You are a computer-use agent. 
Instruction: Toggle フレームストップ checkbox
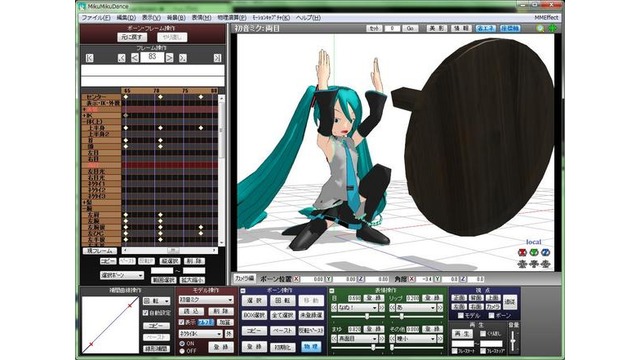coord(483,351)
